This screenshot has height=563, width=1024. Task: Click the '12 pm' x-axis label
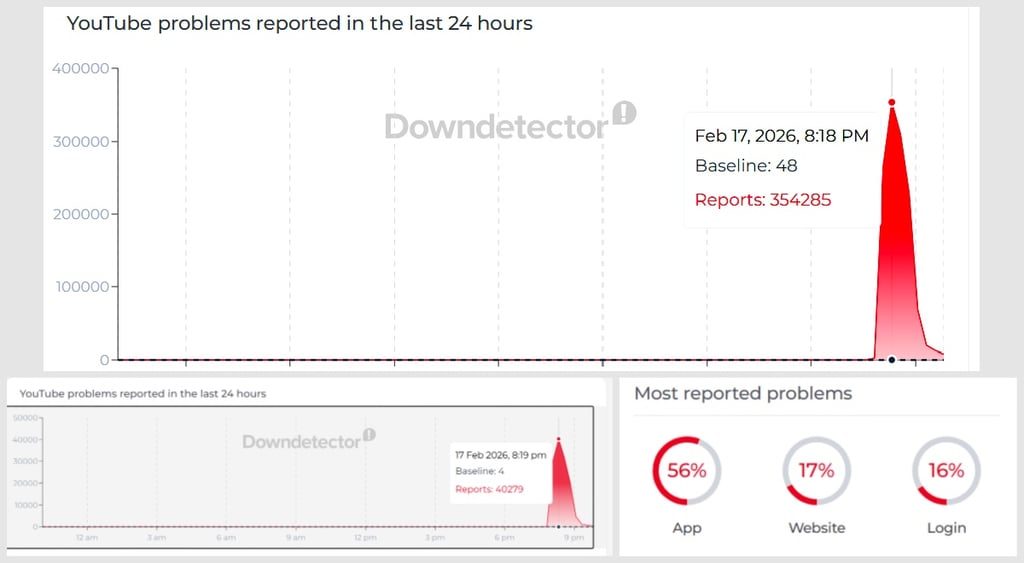point(365,538)
